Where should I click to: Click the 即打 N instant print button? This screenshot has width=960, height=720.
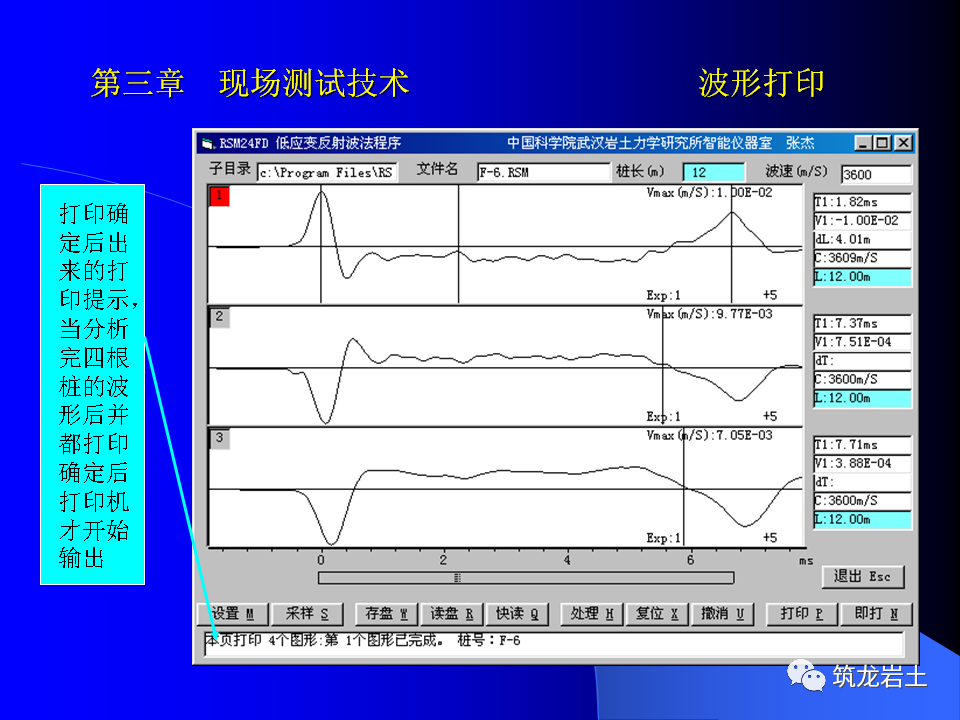876,613
